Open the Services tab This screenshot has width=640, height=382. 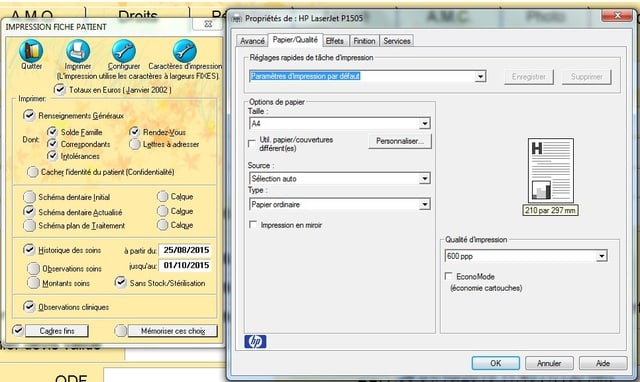(397, 41)
